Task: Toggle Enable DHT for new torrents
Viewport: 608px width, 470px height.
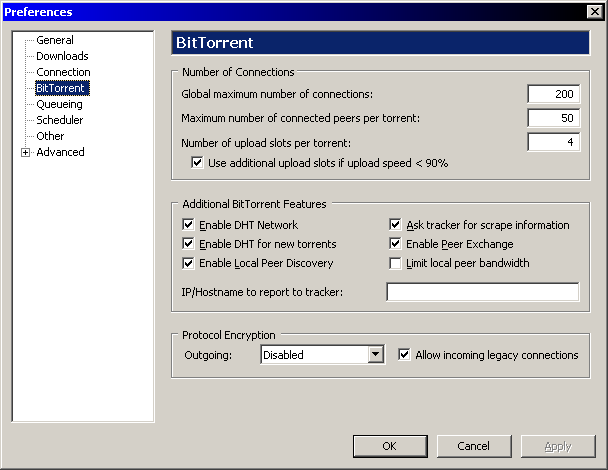Action: point(188,244)
